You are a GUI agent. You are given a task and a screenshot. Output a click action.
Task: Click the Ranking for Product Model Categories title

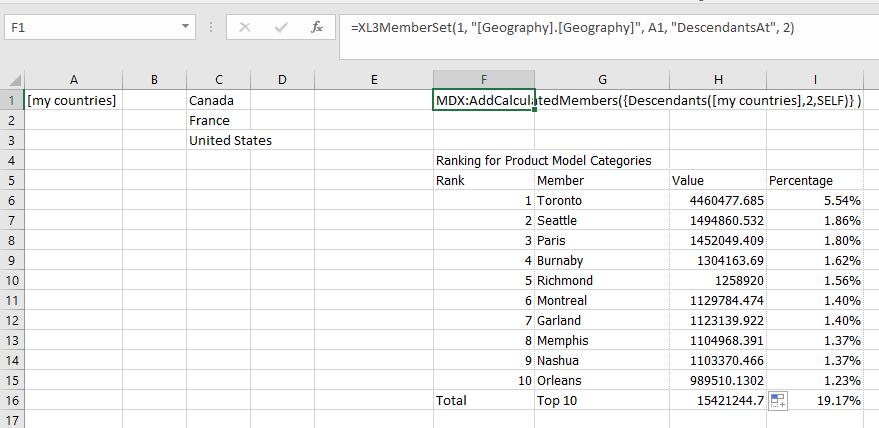pos(543,160)
